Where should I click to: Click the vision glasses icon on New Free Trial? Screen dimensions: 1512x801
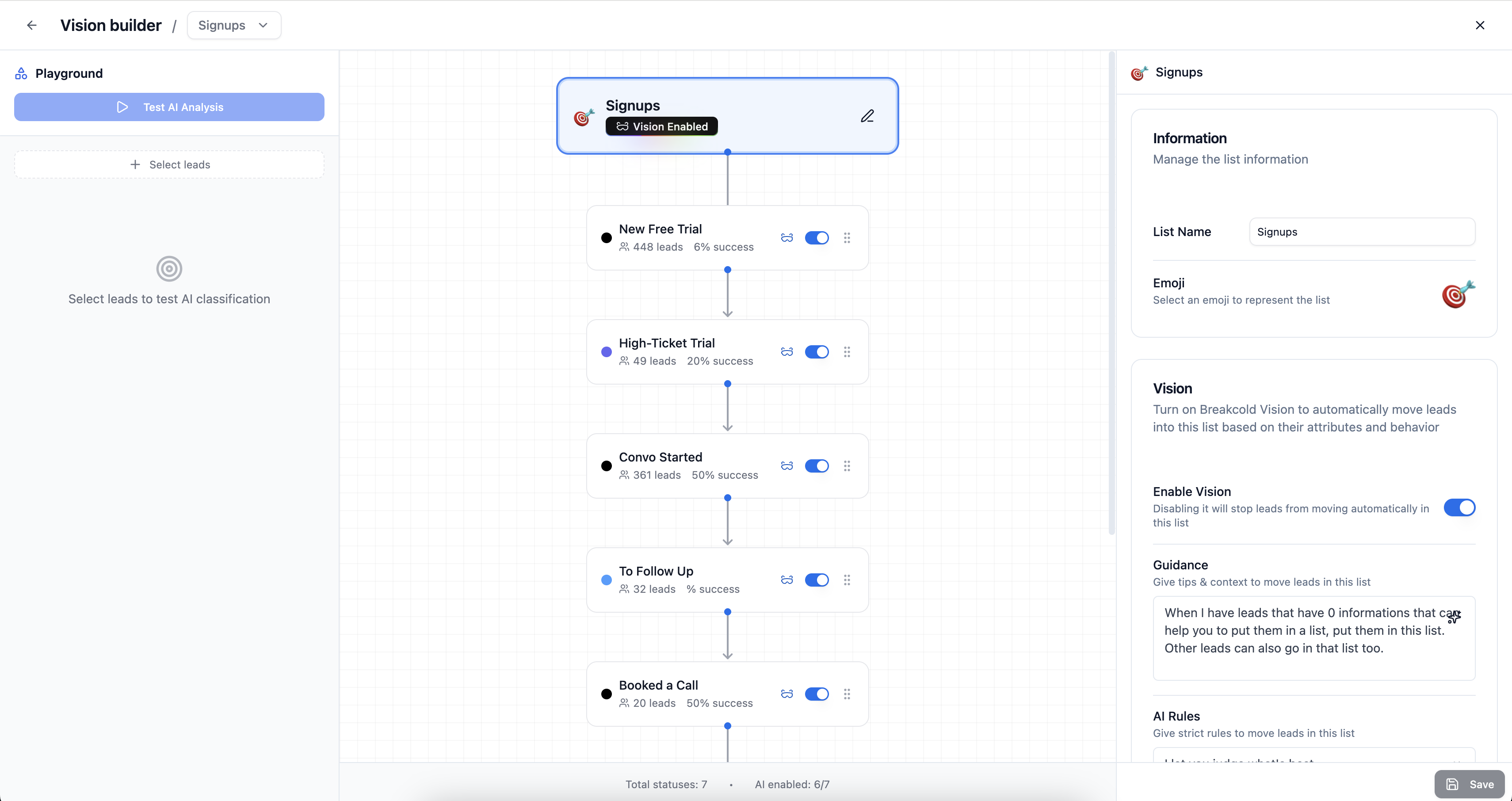click(787, 238)
